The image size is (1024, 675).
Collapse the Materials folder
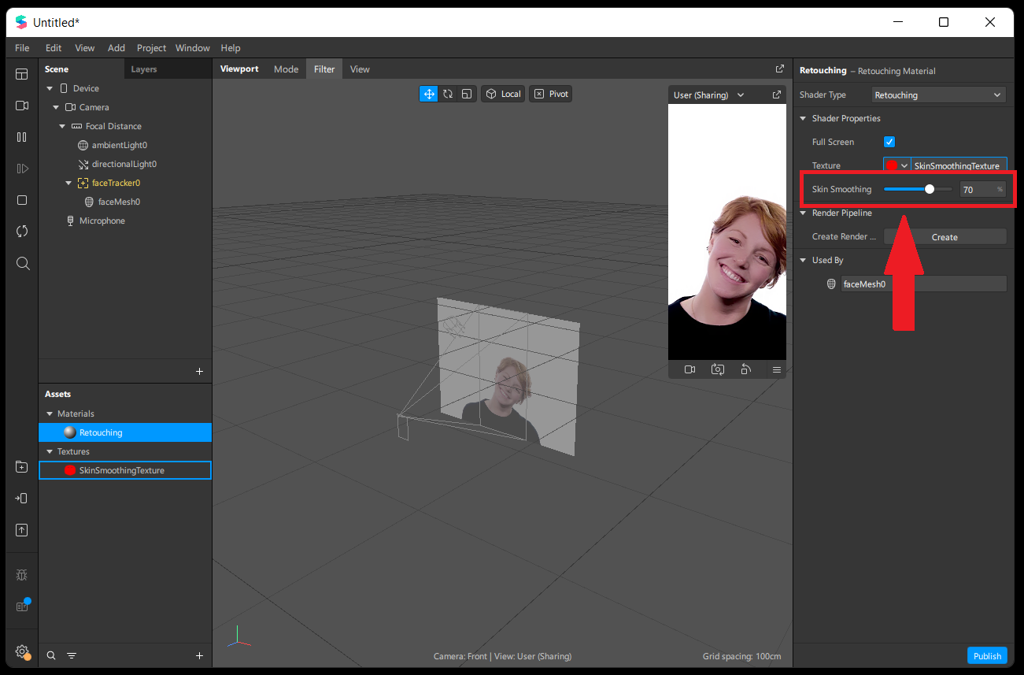[50, 413]
